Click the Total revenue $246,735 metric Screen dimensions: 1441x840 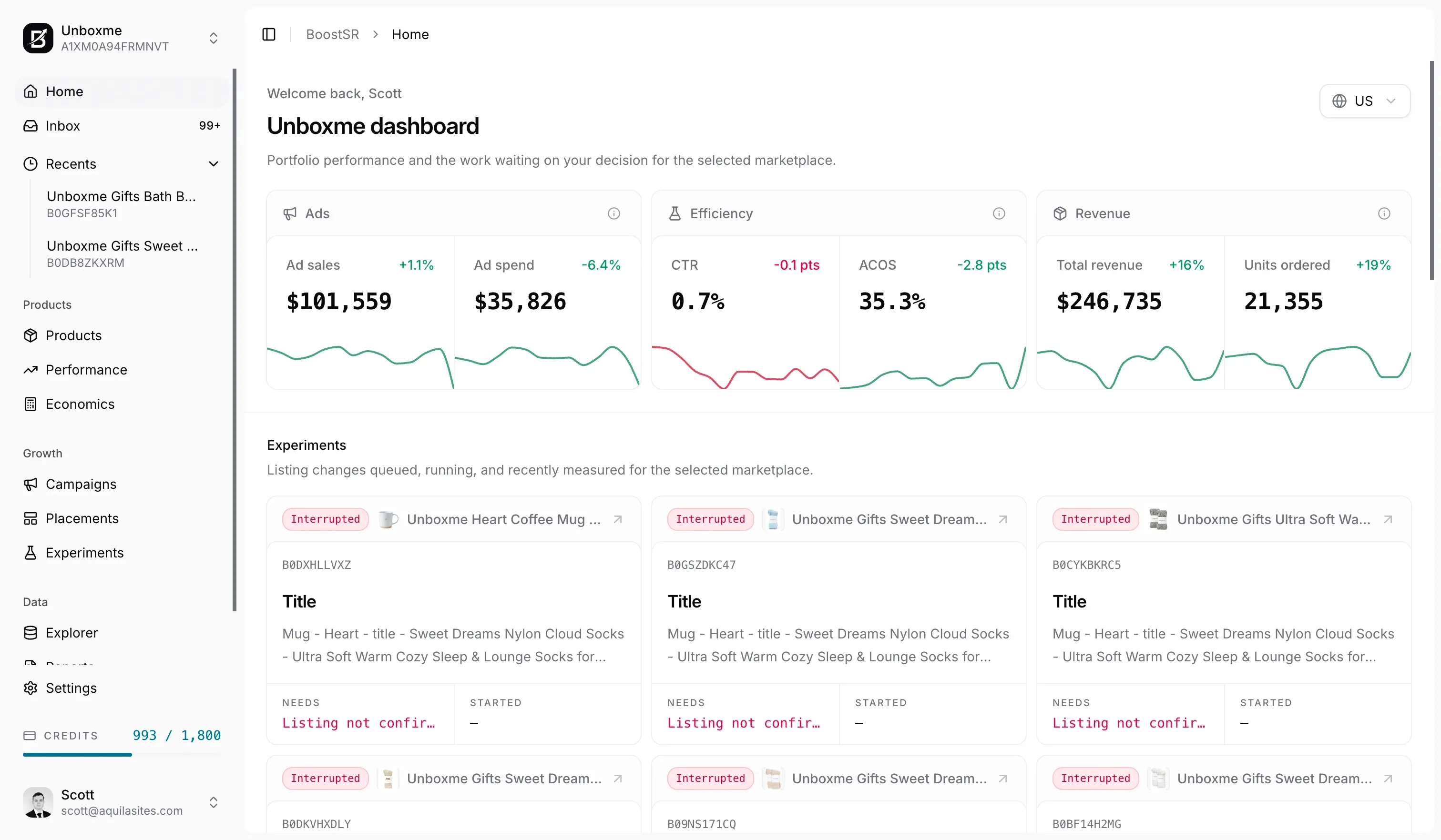1131,313
